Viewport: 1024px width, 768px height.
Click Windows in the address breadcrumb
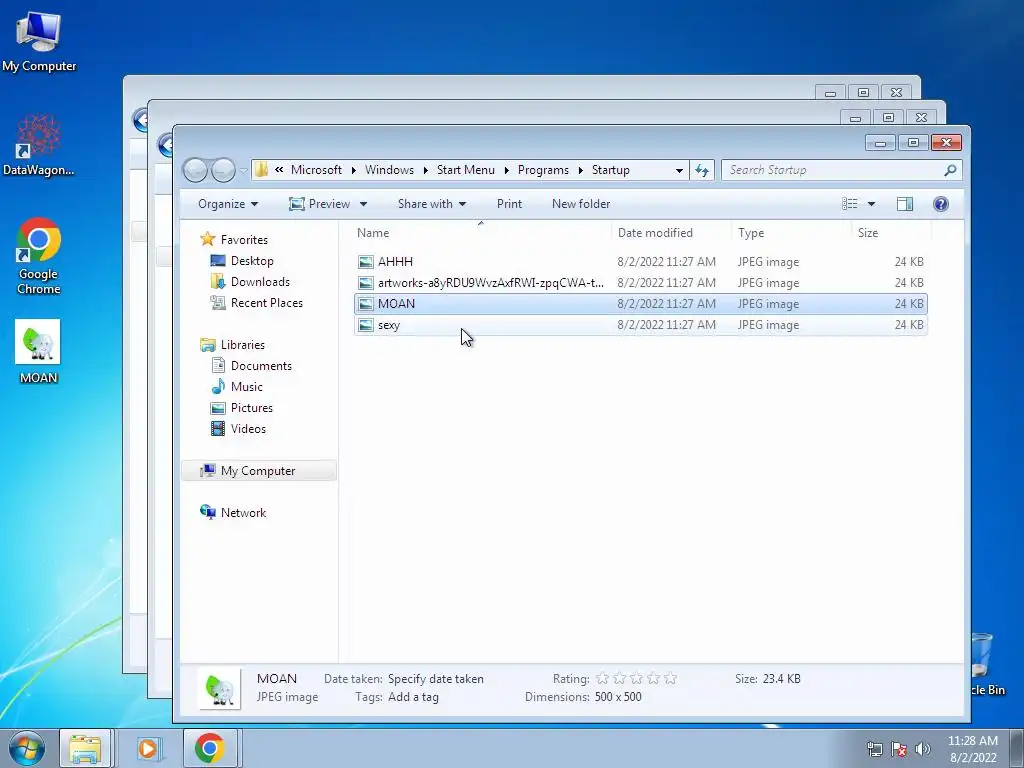[x=389, y=170]
